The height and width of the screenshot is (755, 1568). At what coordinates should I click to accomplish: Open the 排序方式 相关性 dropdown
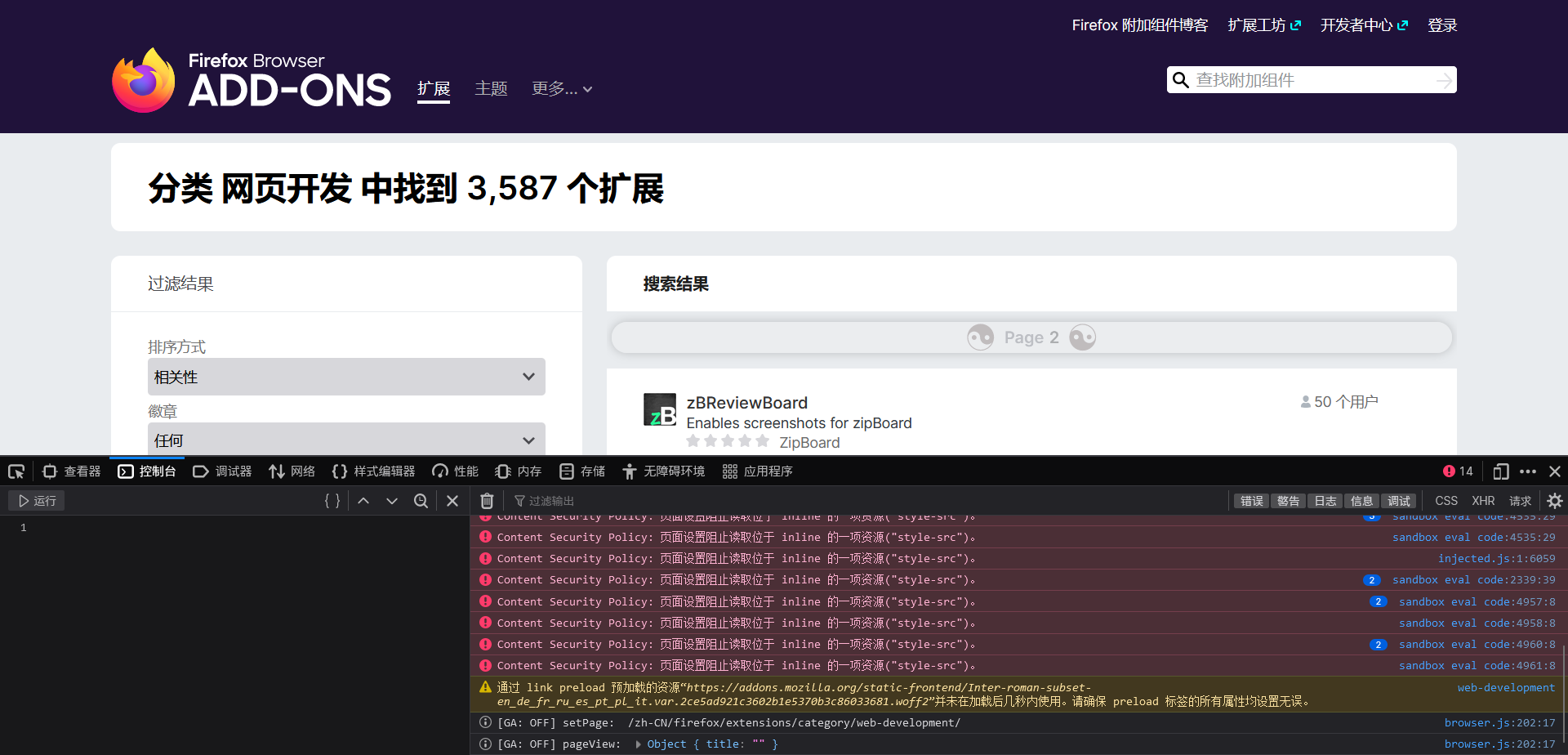[346, 377]
